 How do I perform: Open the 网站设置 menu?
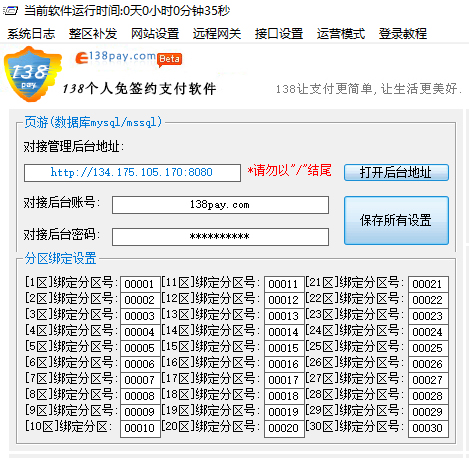click(x=155, y=34)
